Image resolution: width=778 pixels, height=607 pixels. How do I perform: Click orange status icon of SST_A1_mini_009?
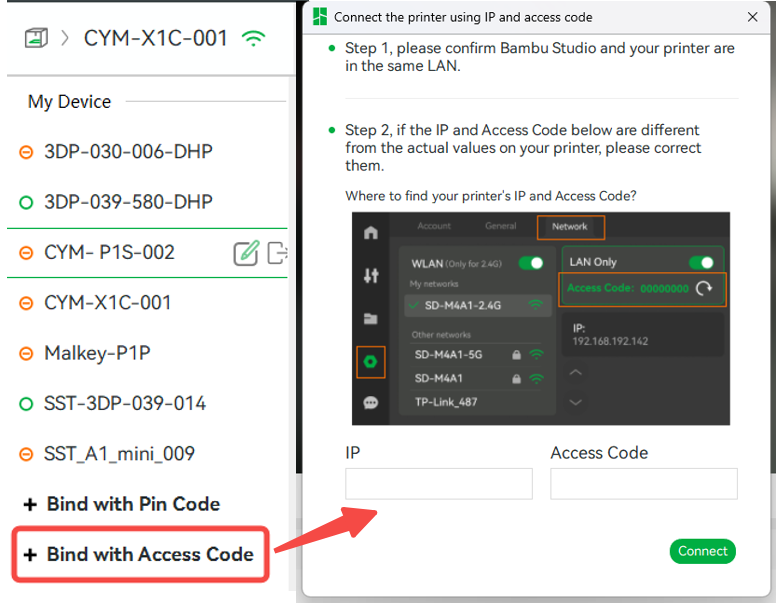click(x=26, y=455)
